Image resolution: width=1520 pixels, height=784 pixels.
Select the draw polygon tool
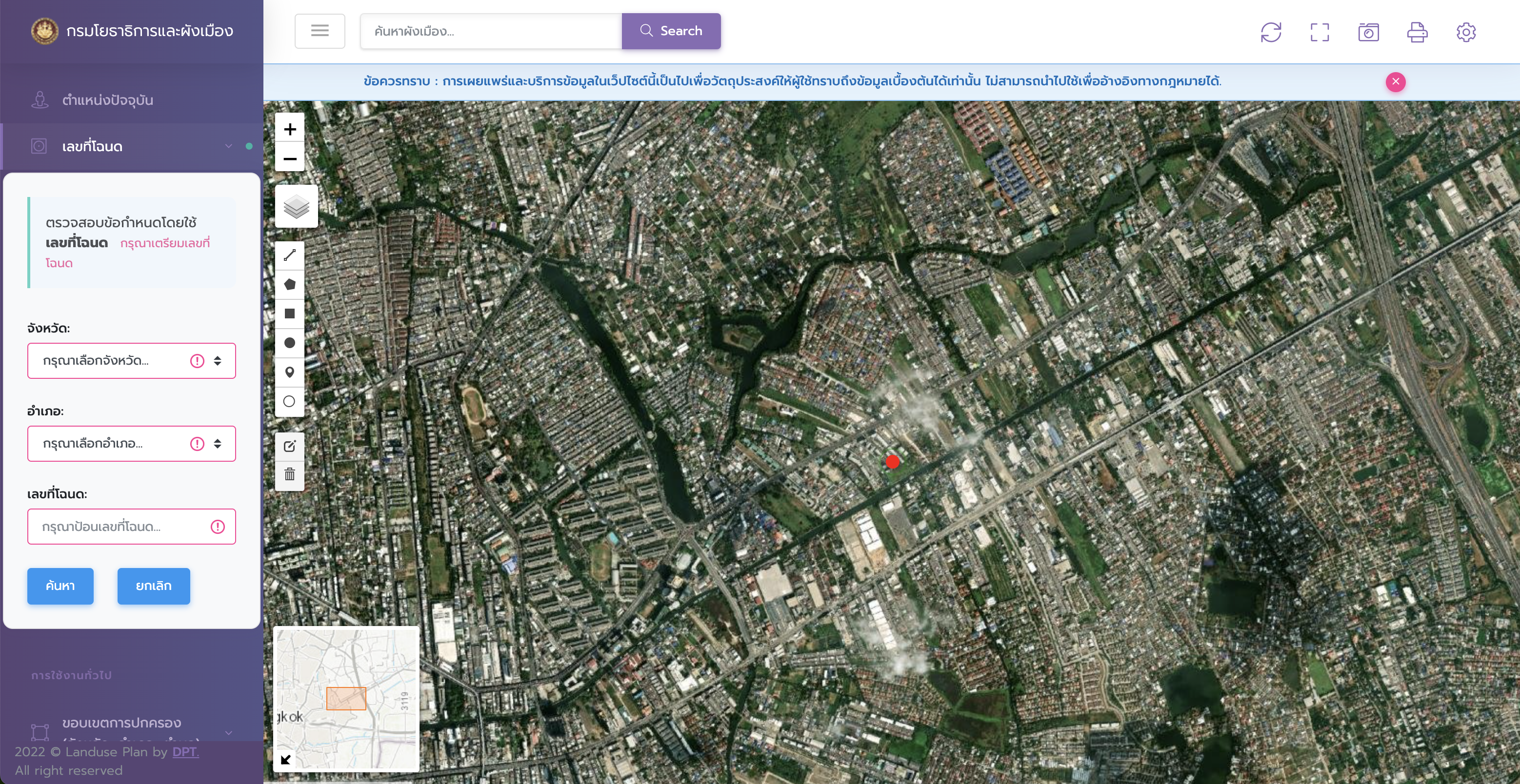coord(290,284)
